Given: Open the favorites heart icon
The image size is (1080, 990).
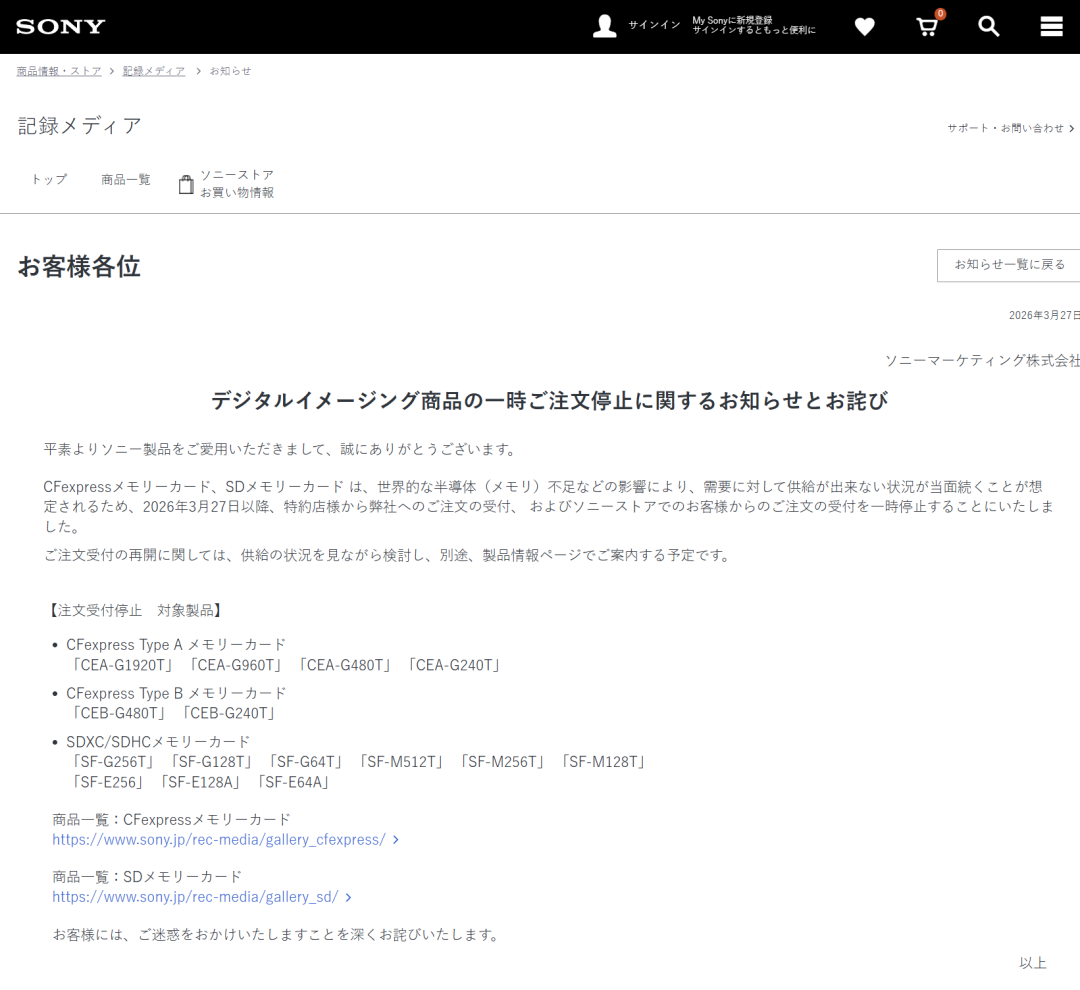Looking at the screenshot, I should pyautogui.click(x=865, y=27).
